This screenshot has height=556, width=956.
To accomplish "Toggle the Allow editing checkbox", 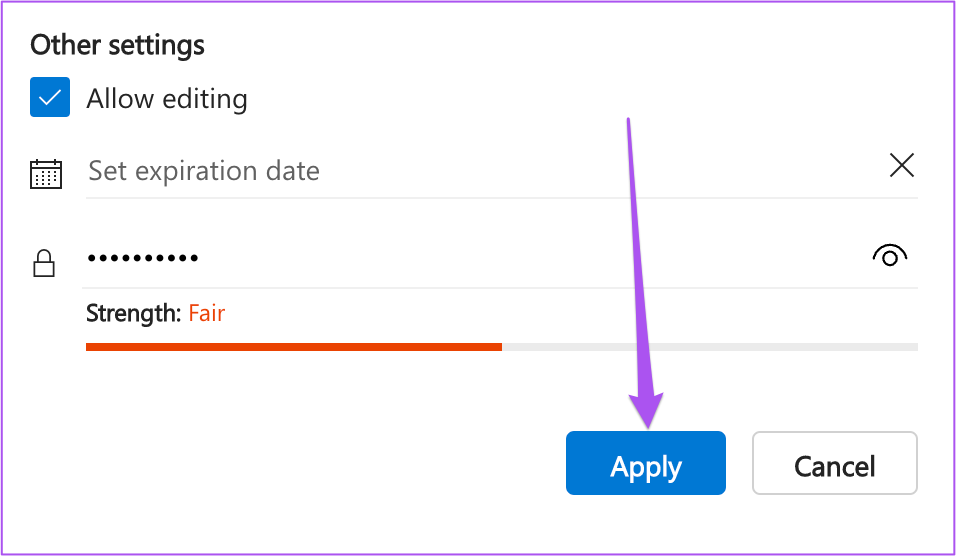I will (50, 97).
